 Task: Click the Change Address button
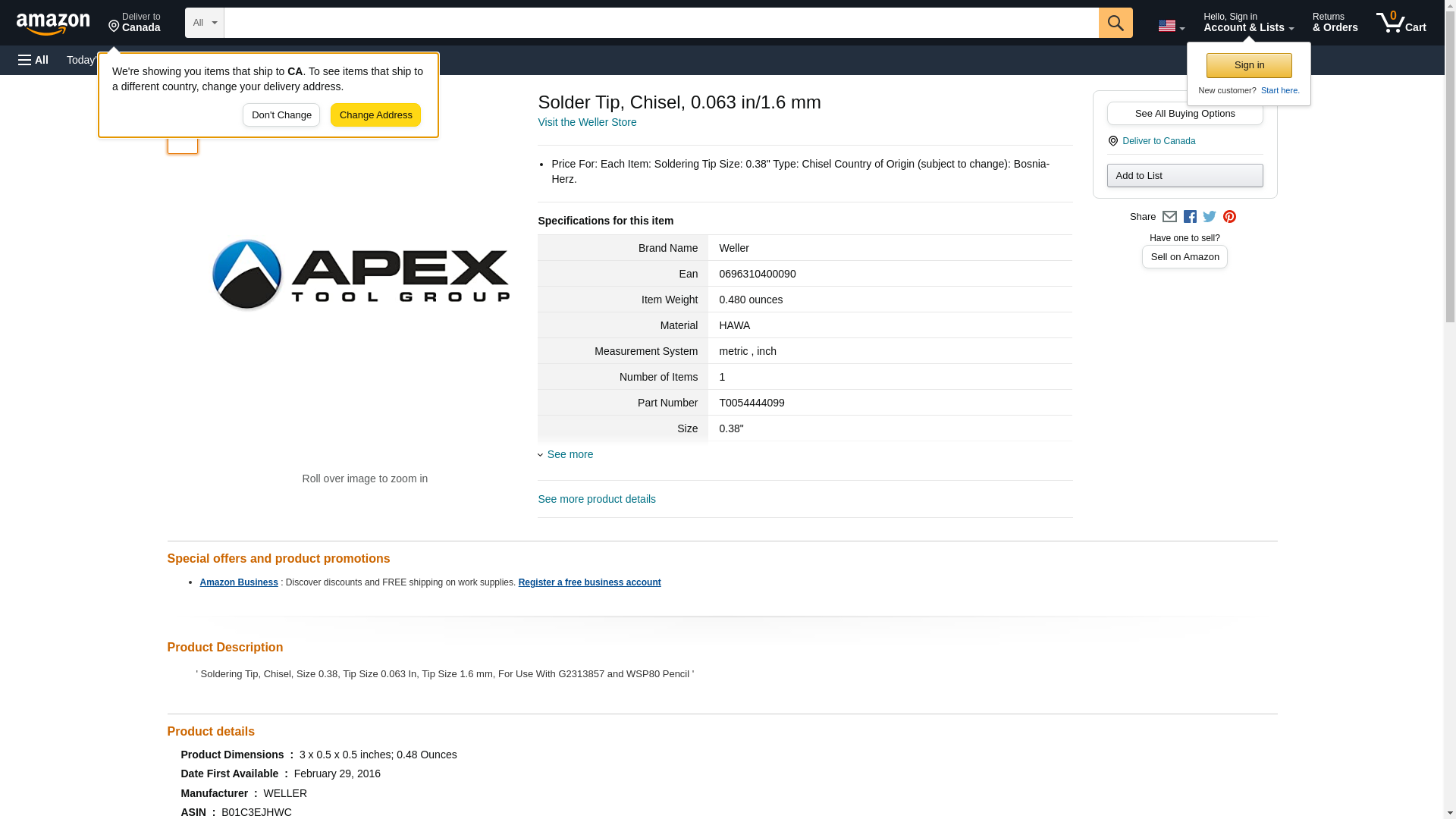(375, 115)
